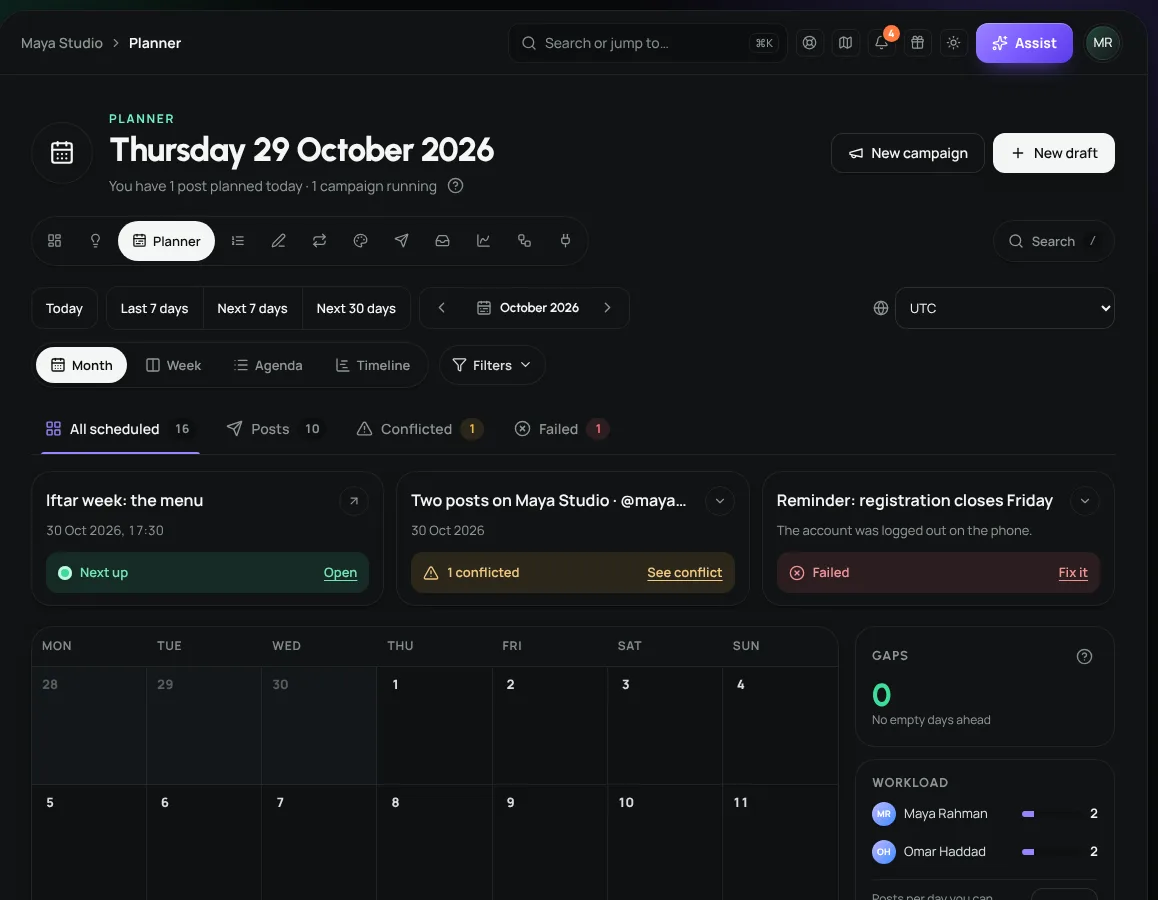Open the UTC timezone dropdown
Viewport: 1158px width, 900px height.
tap(1004, 308)
